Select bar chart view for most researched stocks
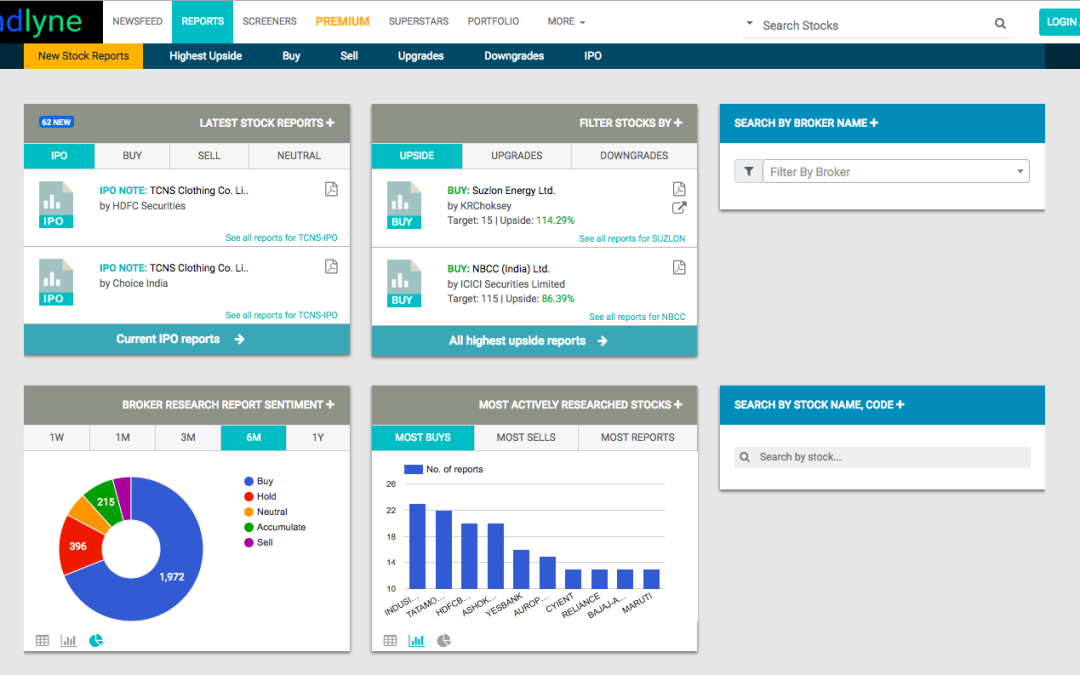 [417, 641]
